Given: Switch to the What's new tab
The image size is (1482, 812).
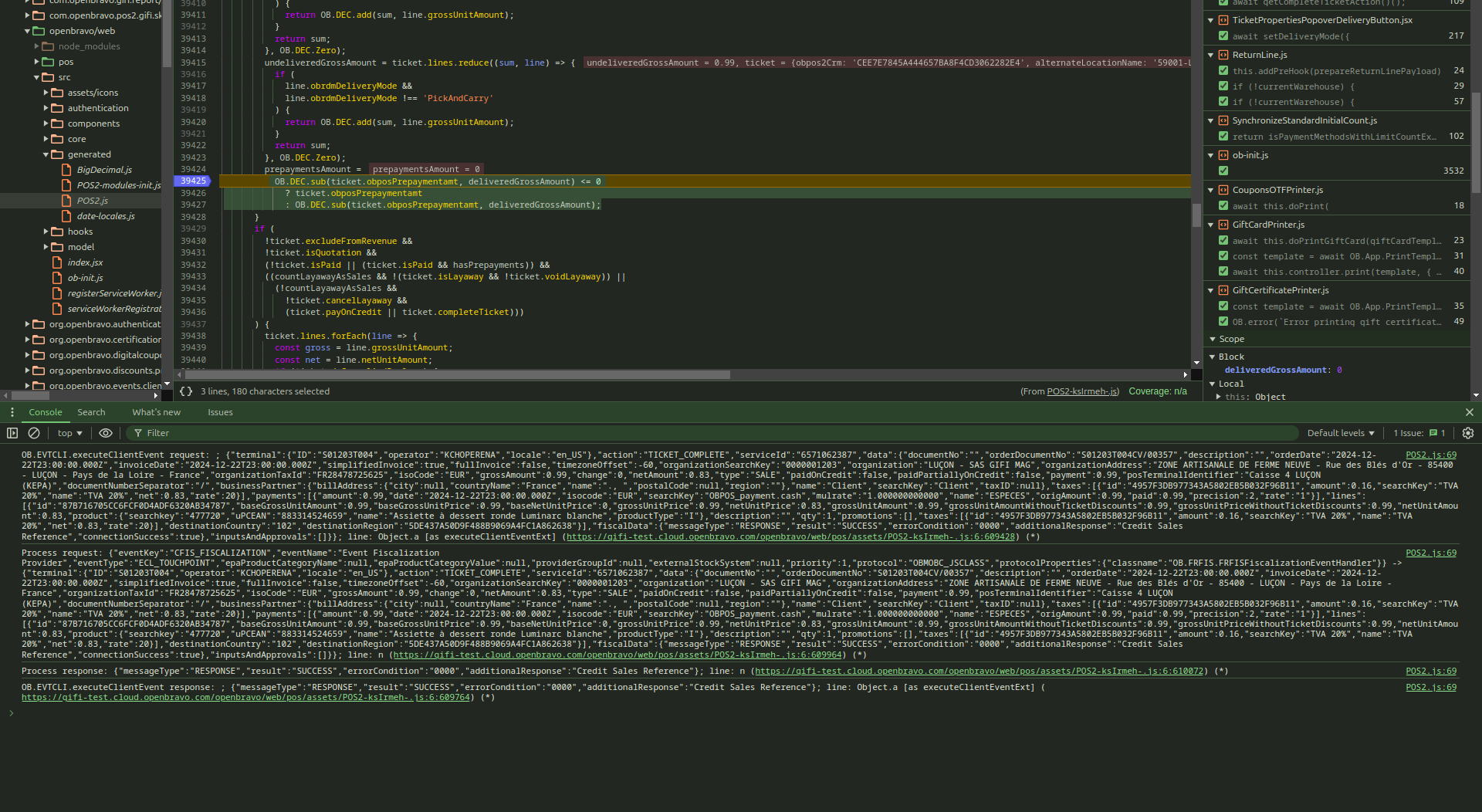Looking at the screenshot, I should click(x=156, y=412).
